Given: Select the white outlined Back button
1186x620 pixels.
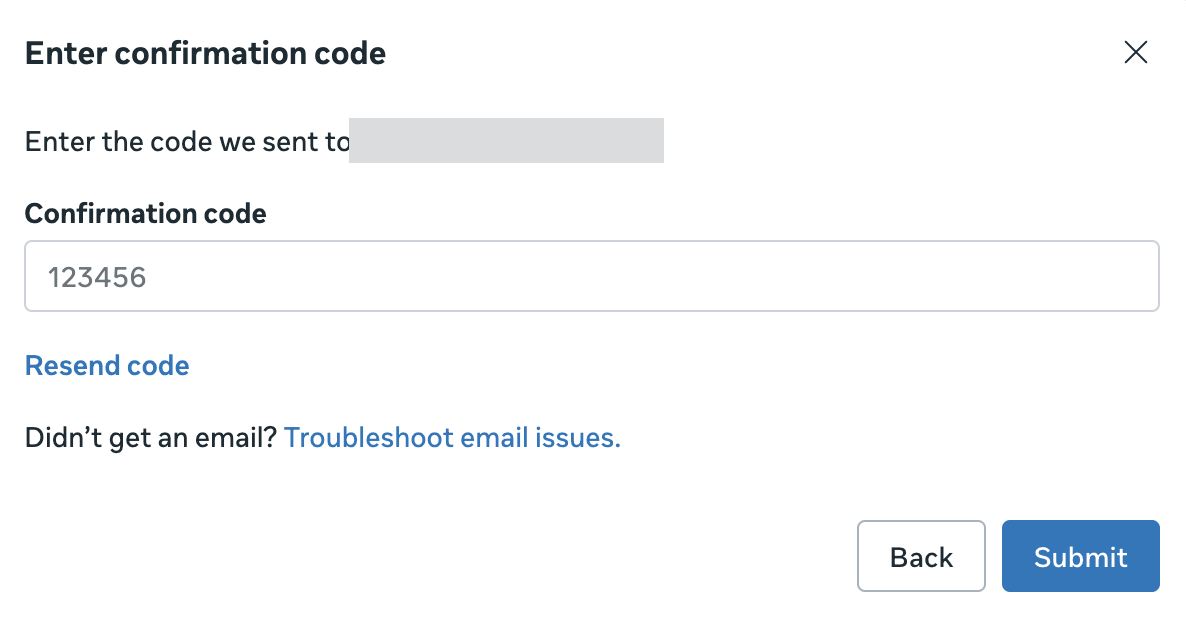Looking at the screenshot, I should [x=921, y=556].
